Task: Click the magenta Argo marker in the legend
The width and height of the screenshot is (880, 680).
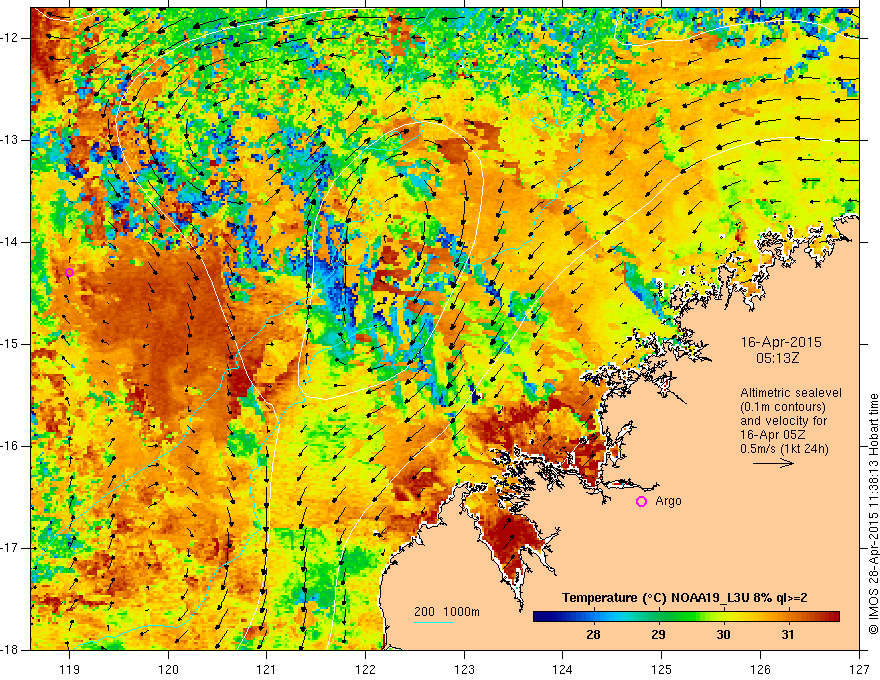Action: tap(641, 502)
